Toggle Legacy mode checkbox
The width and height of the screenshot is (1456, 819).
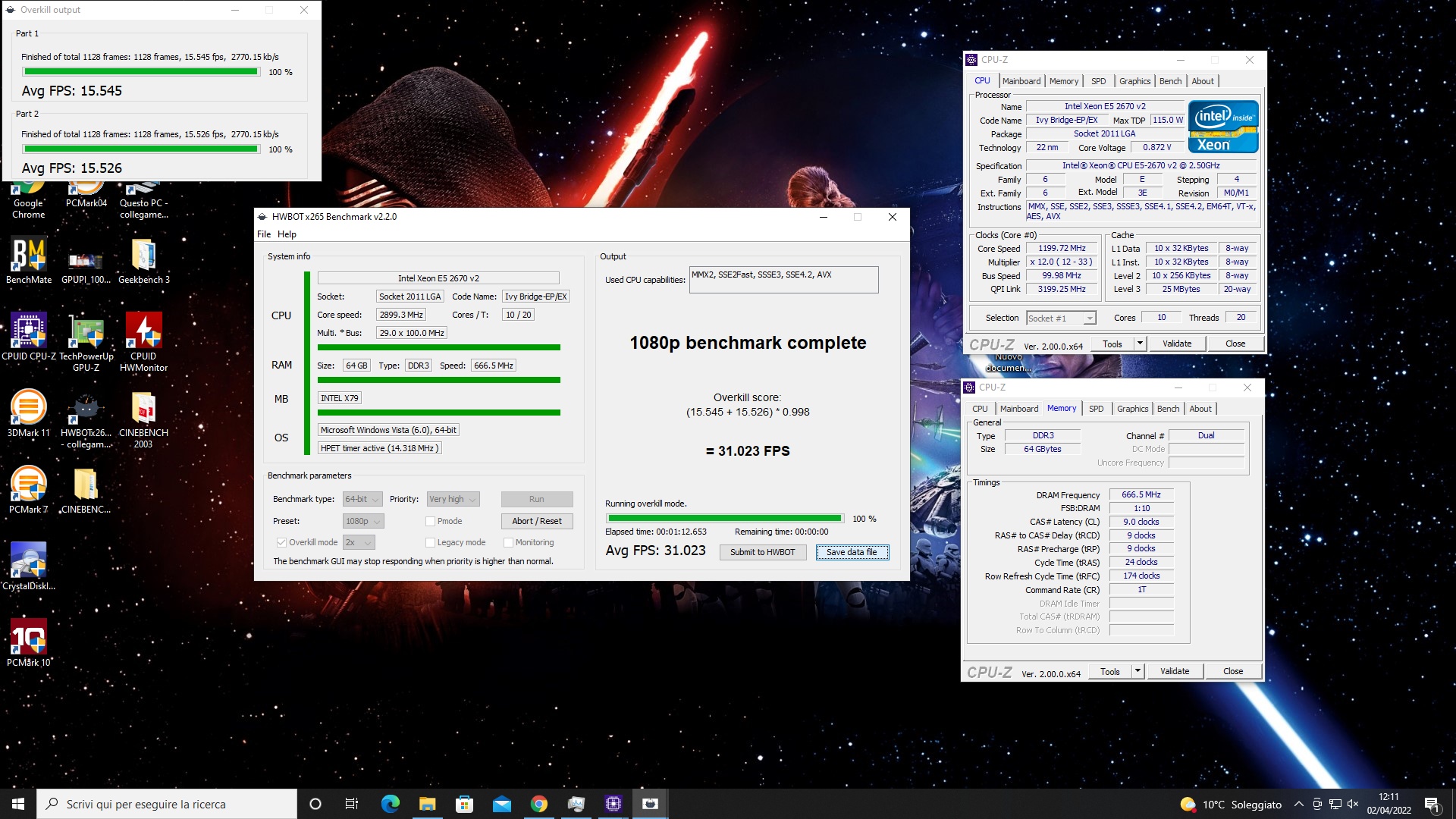pos(430,542)
